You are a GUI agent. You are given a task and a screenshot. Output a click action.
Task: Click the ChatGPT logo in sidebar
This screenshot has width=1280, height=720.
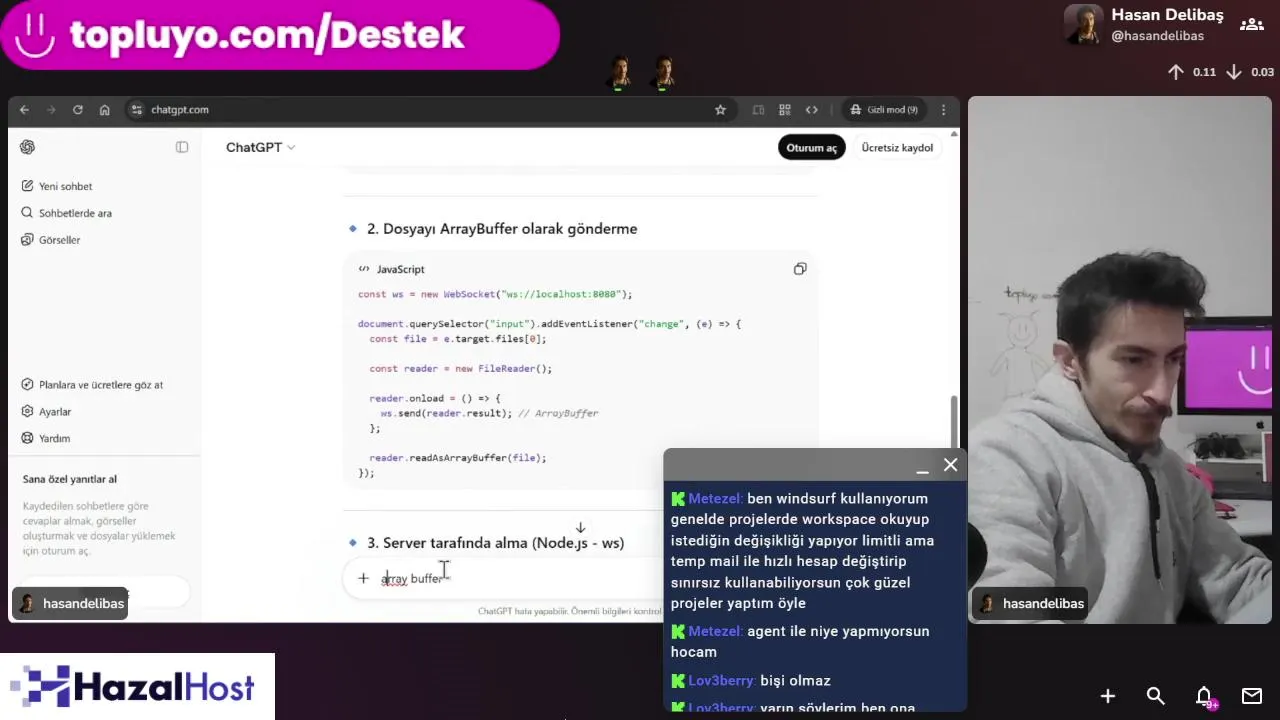28,147
